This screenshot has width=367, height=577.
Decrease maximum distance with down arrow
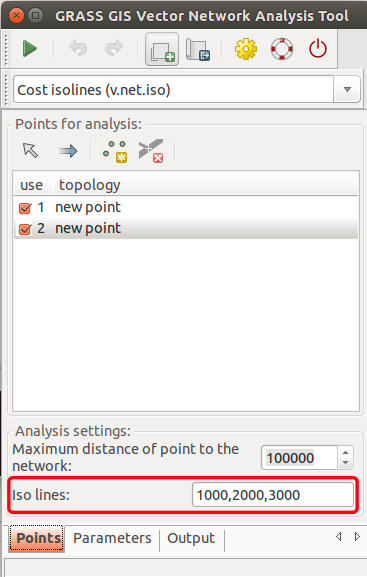(x=345, y=463)
